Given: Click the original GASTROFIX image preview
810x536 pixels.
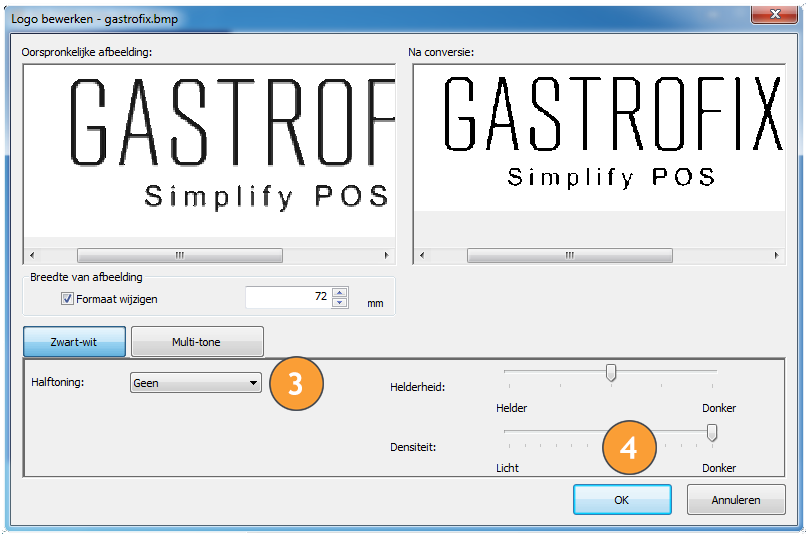Looking at the screenshot, I should (209, 150).
